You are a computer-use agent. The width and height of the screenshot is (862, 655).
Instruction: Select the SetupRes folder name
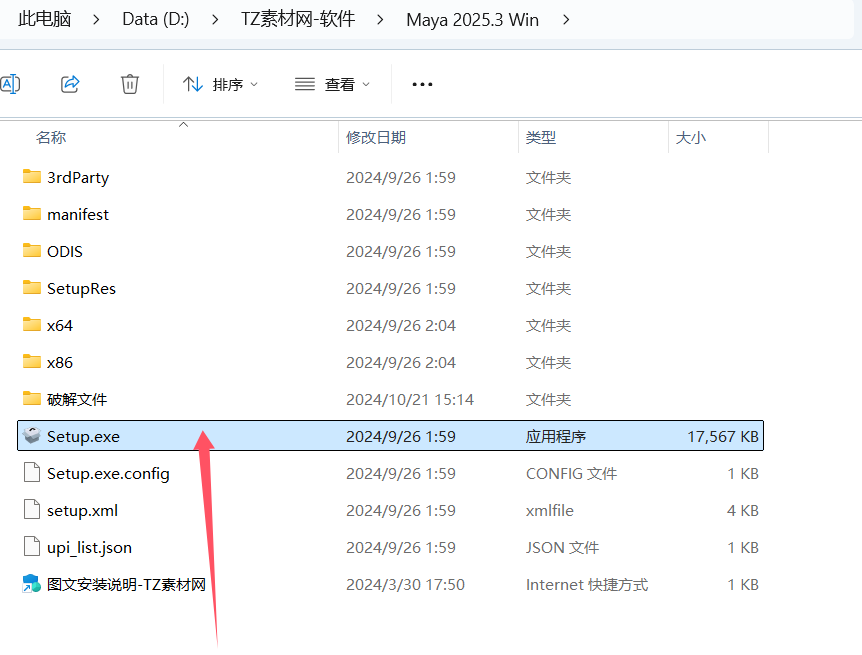pyautogui.click(x=81, y=289)
